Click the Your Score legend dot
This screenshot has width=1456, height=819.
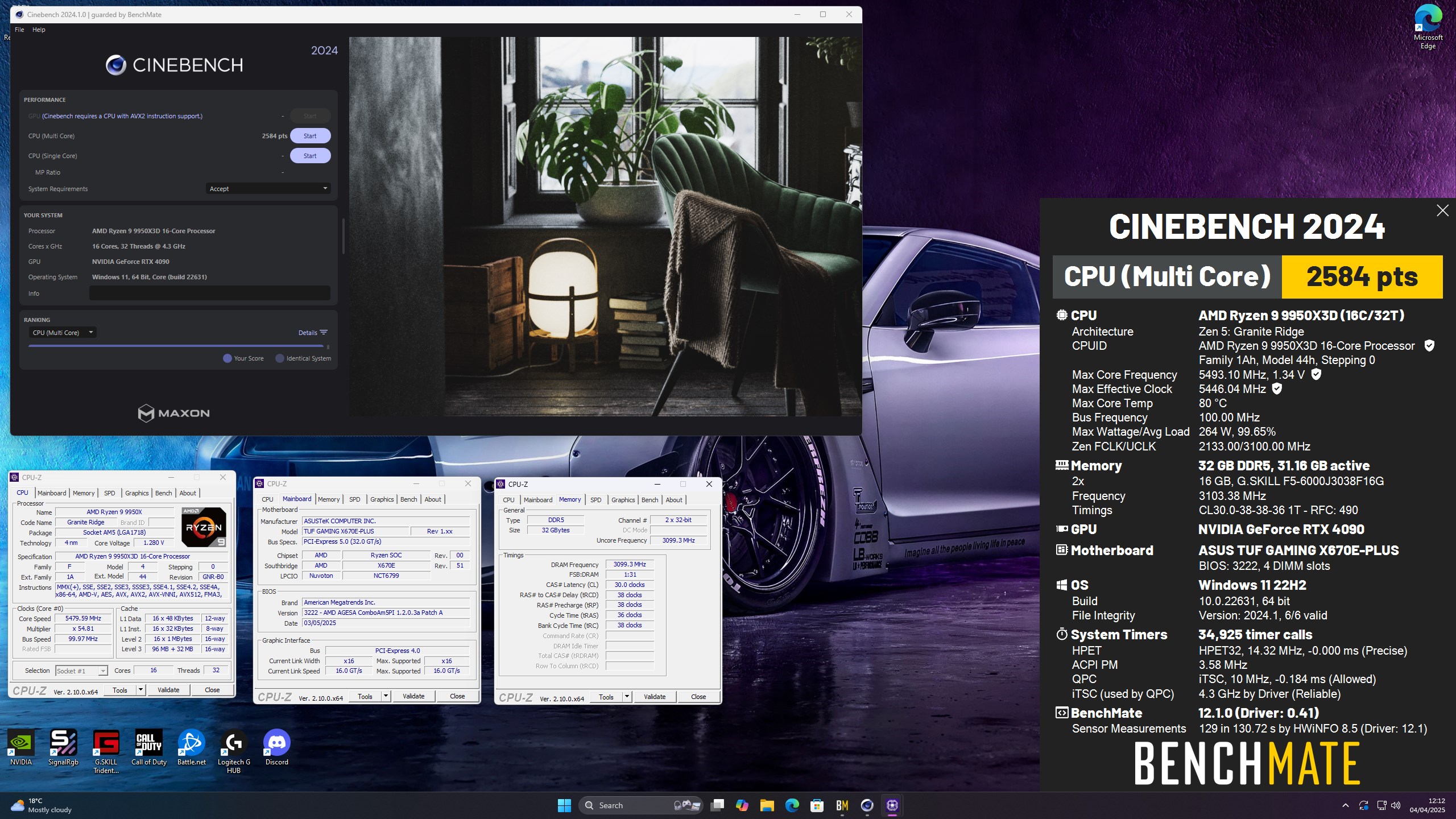pyautogui.click(x=227, y=358)
